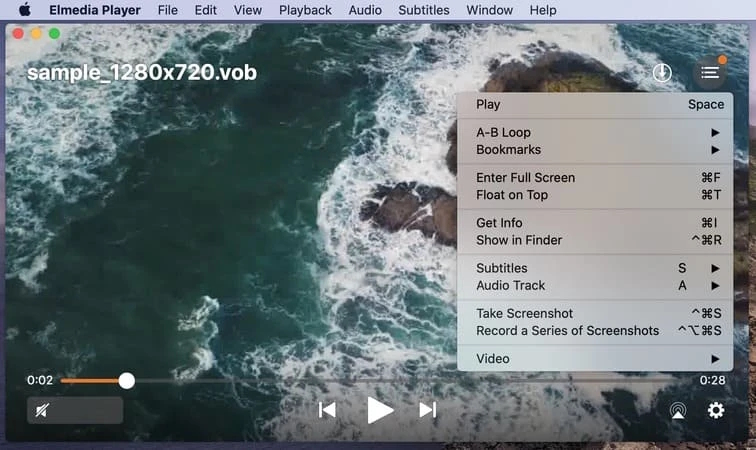Click the seek bar playhead knob
The image size is (756, 450).
[127, 381]
